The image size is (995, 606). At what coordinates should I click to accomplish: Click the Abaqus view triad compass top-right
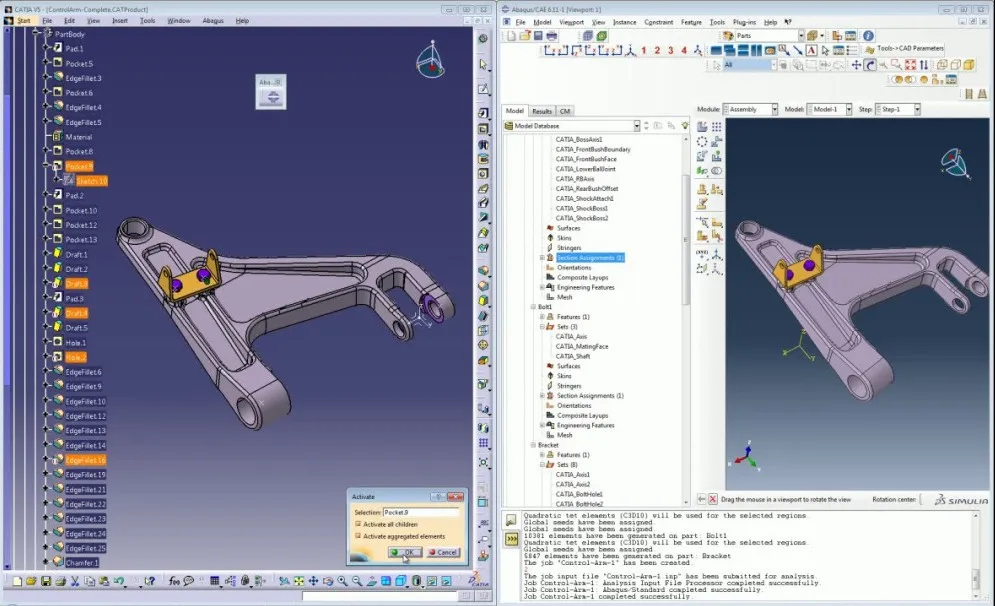(x=955, y=163)
